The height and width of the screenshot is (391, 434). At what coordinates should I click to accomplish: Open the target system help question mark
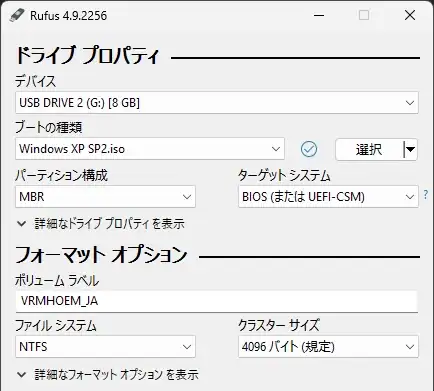(x=426, y=194)
